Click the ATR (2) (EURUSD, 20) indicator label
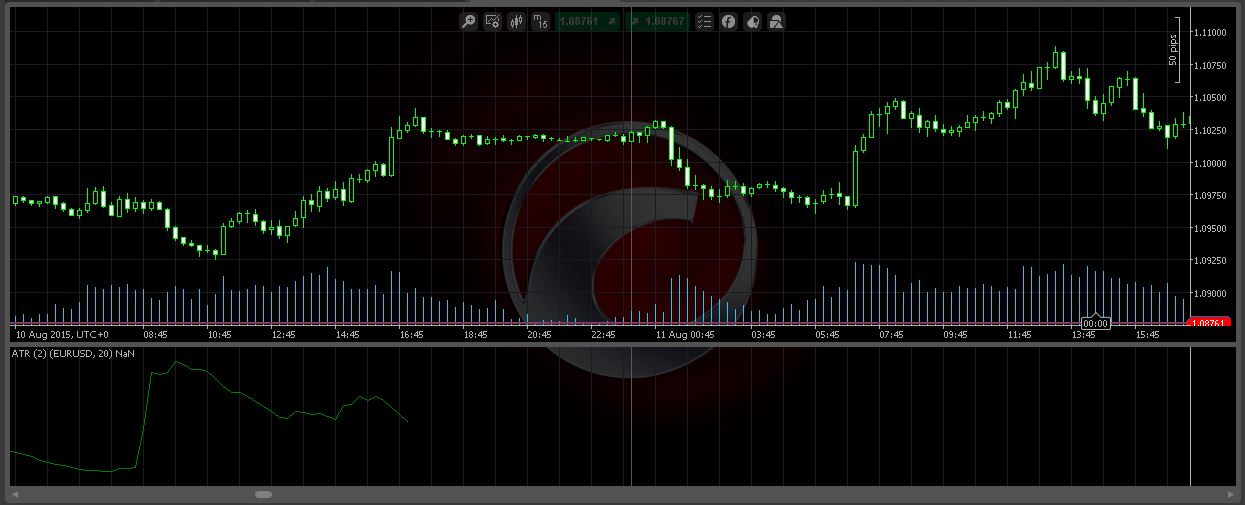1245x505 pixels. point(72,354)
